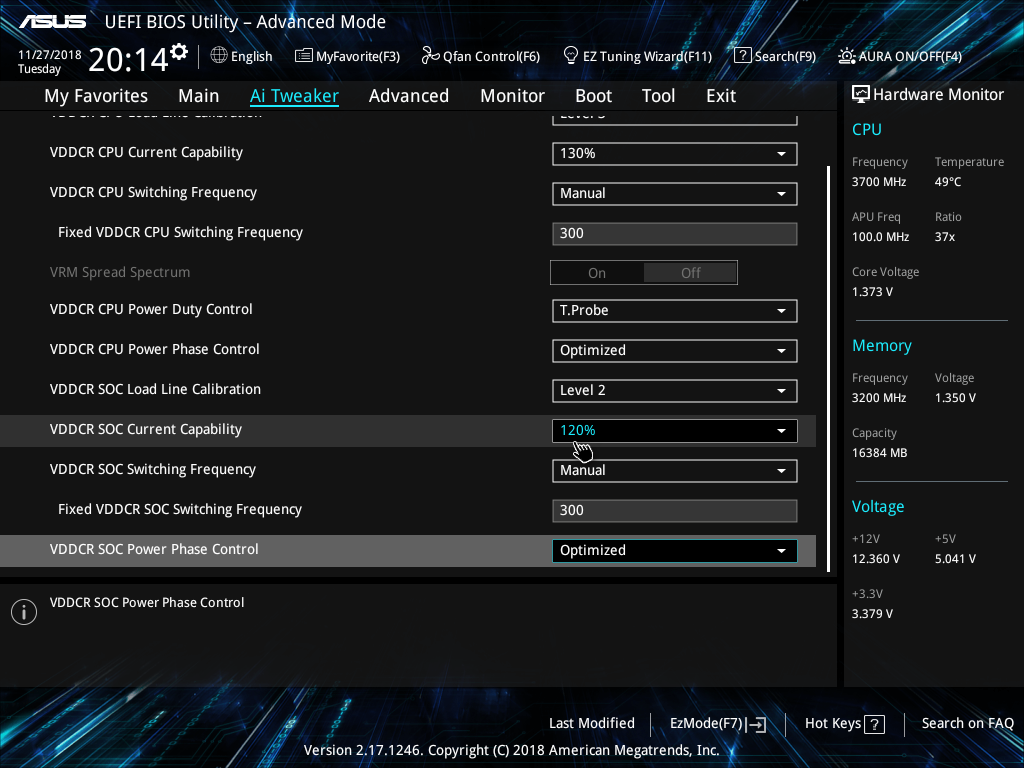Viewport: 1024px width, 768px height.
Task: Select VDDCR CPU Current Capability label
Action: tap(146, 152)
